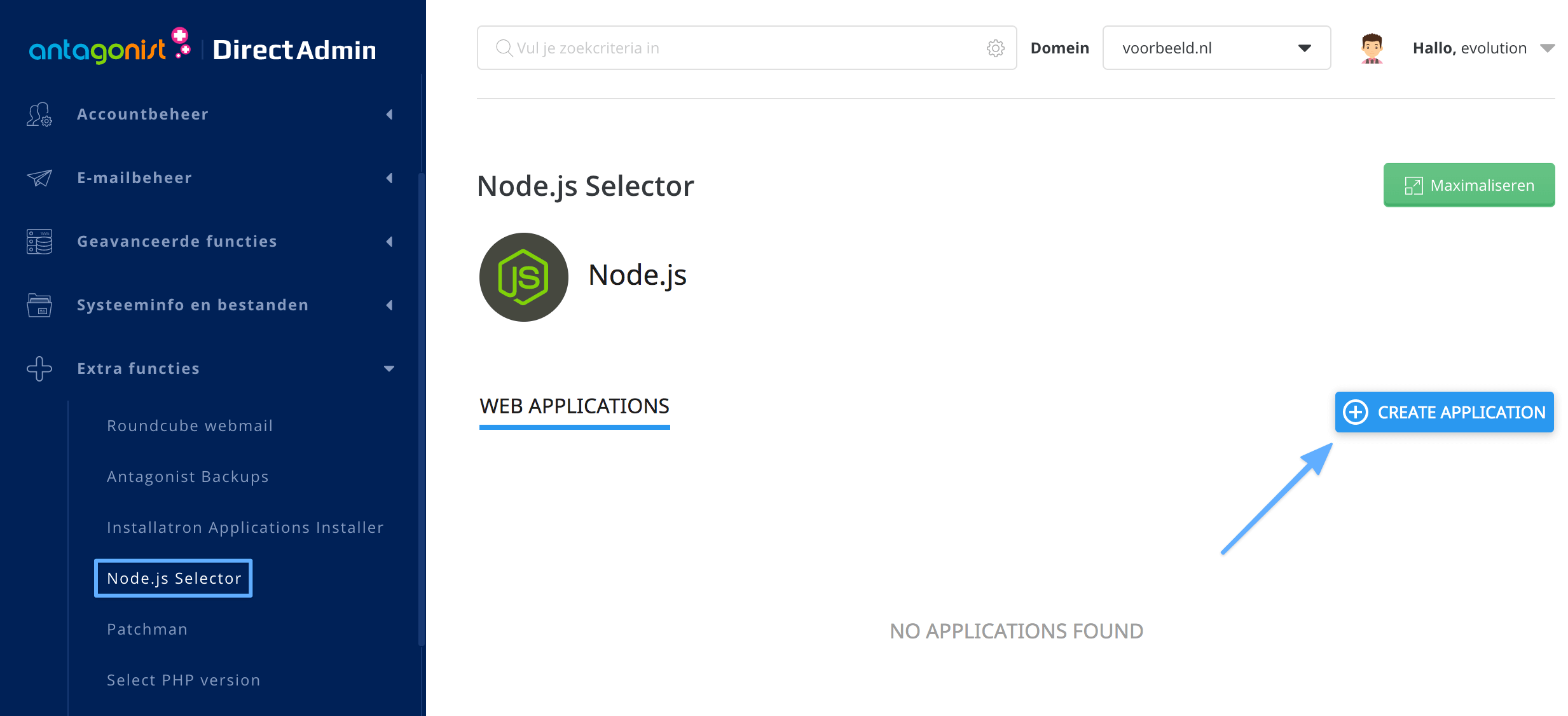Open Extra functies menu label
The image size is (1568, 716).
point(139,369)
